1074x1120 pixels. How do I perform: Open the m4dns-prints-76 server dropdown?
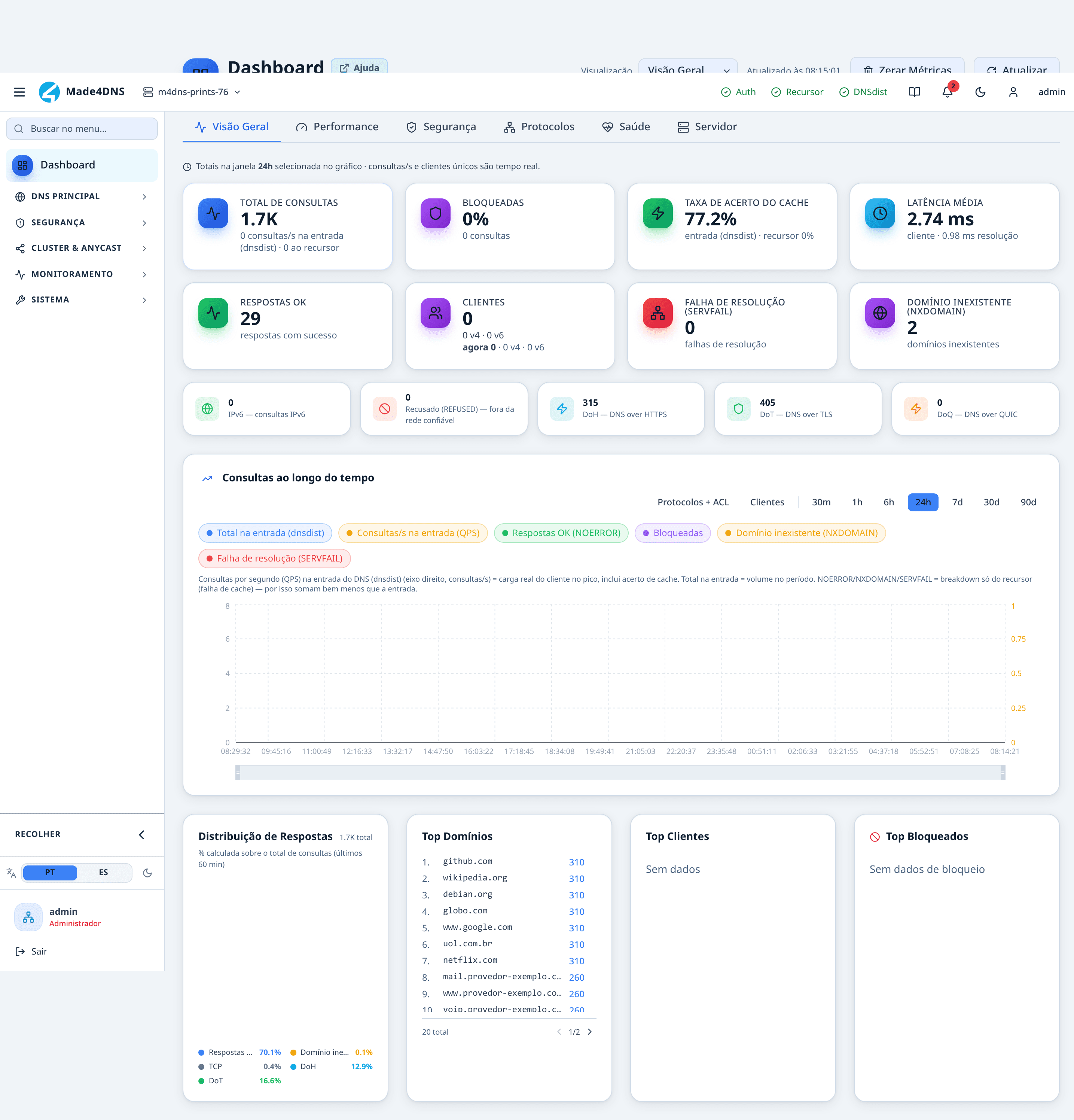tap(192, 92)
